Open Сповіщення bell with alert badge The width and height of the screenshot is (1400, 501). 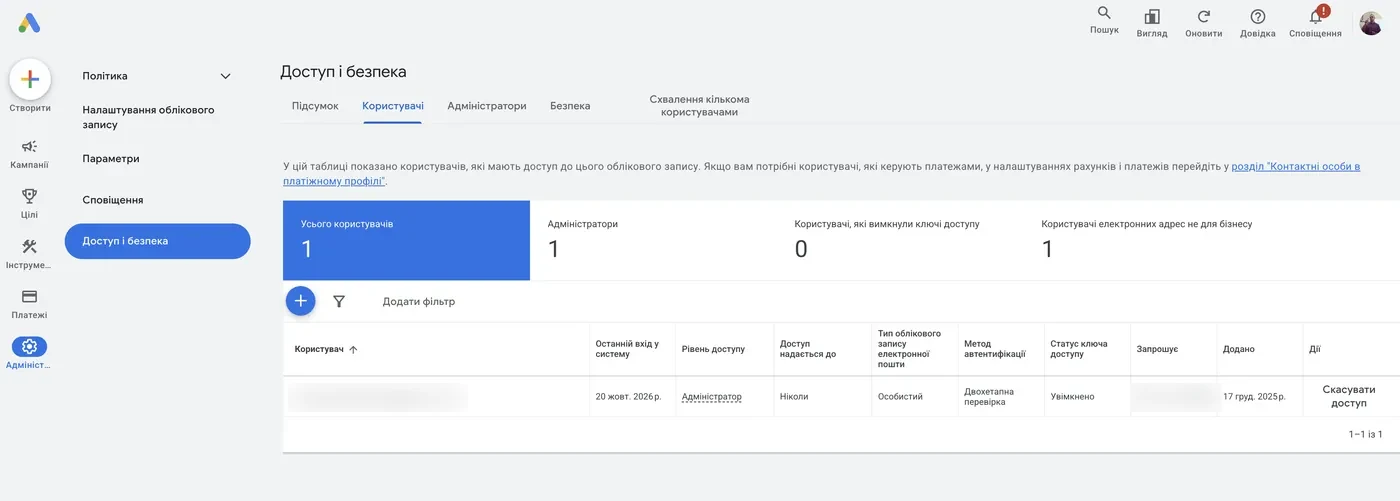[x=1317, y=15]
